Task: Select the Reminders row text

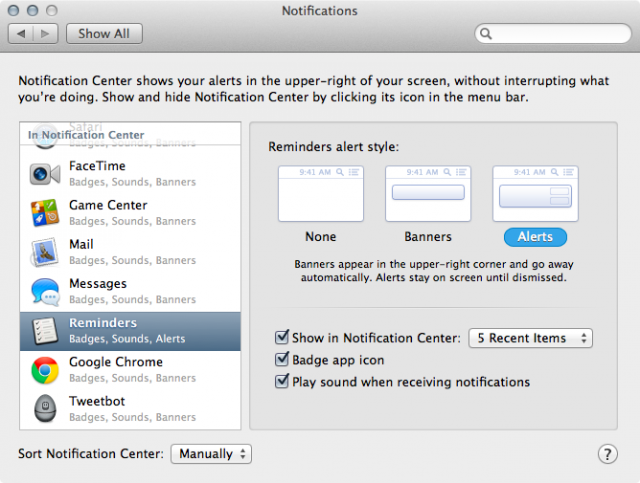Action: point(130,331)
